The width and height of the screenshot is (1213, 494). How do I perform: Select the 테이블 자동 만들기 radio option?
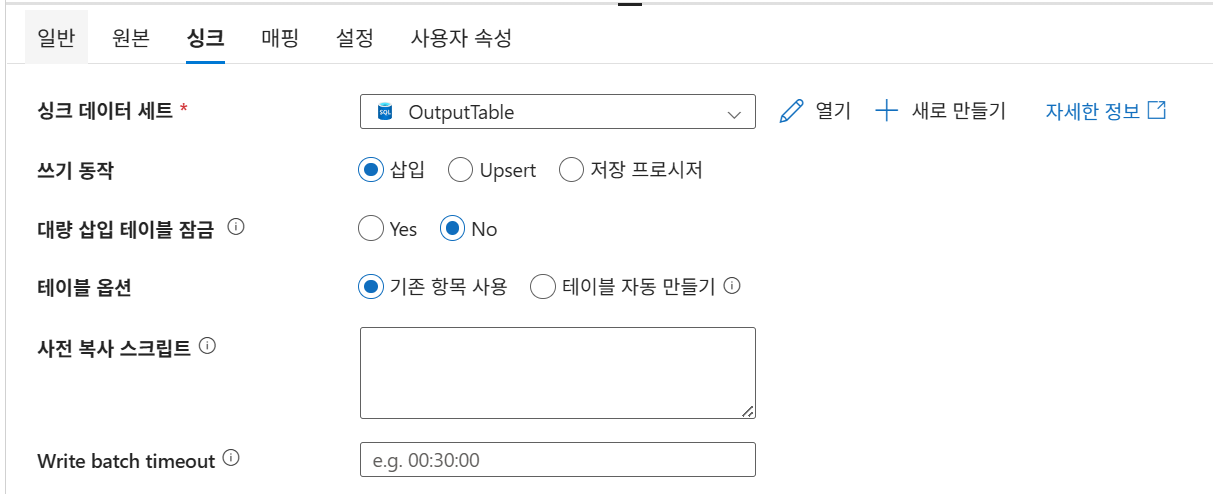point(543,287)
